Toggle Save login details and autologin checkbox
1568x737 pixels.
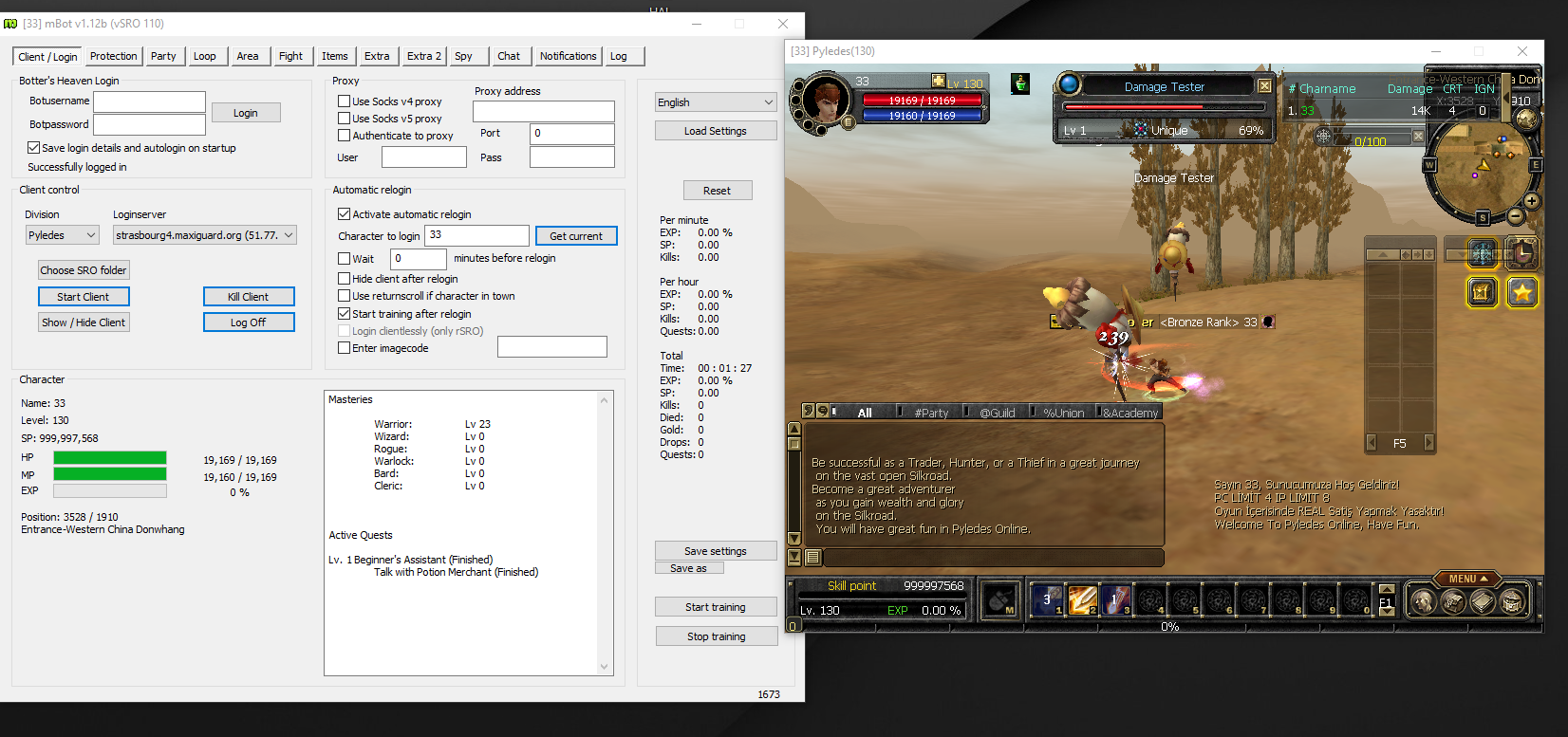pyautogui.click(x=33, y=148)
